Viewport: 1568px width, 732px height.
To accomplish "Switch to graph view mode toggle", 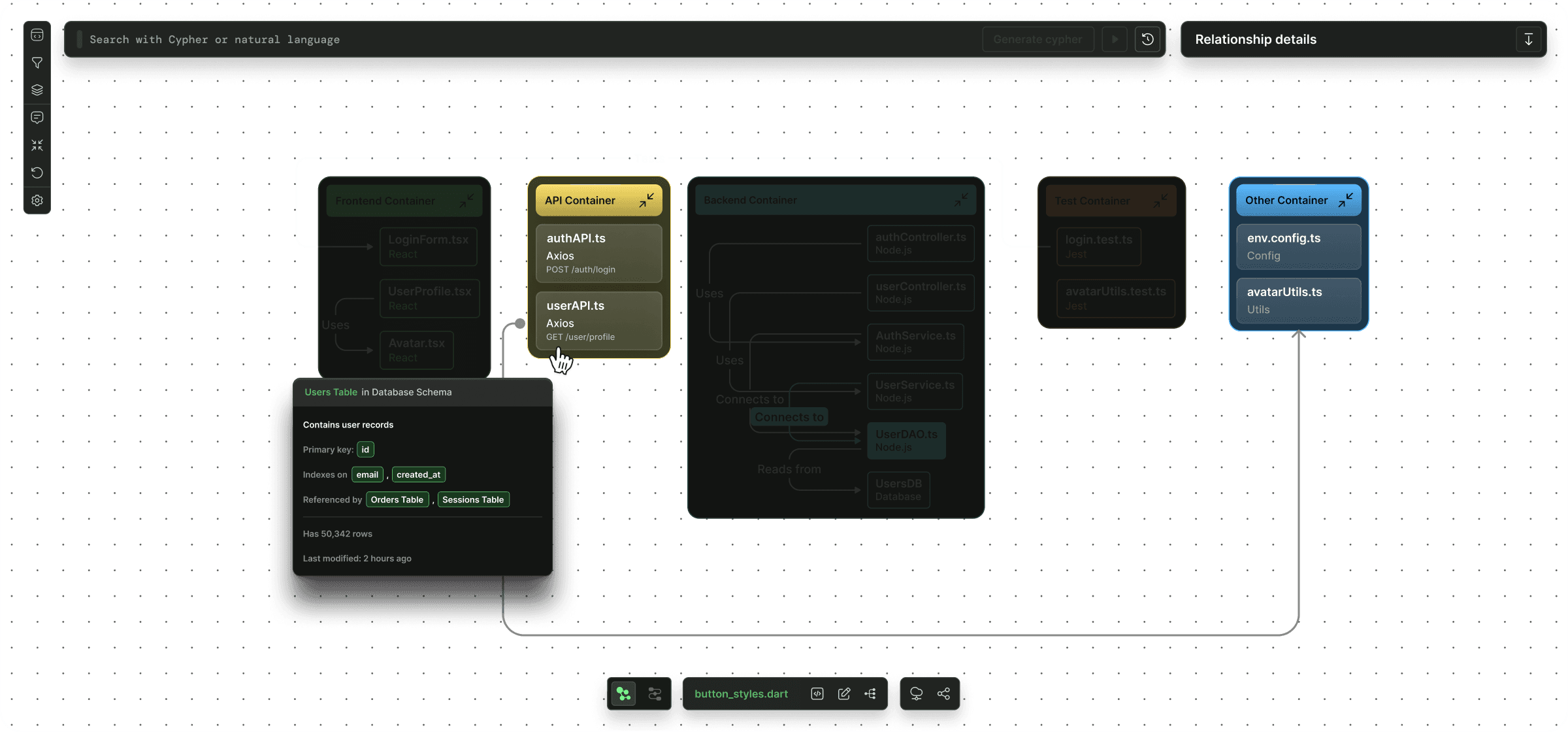I will pyautogui.click(x=623, y=694).
